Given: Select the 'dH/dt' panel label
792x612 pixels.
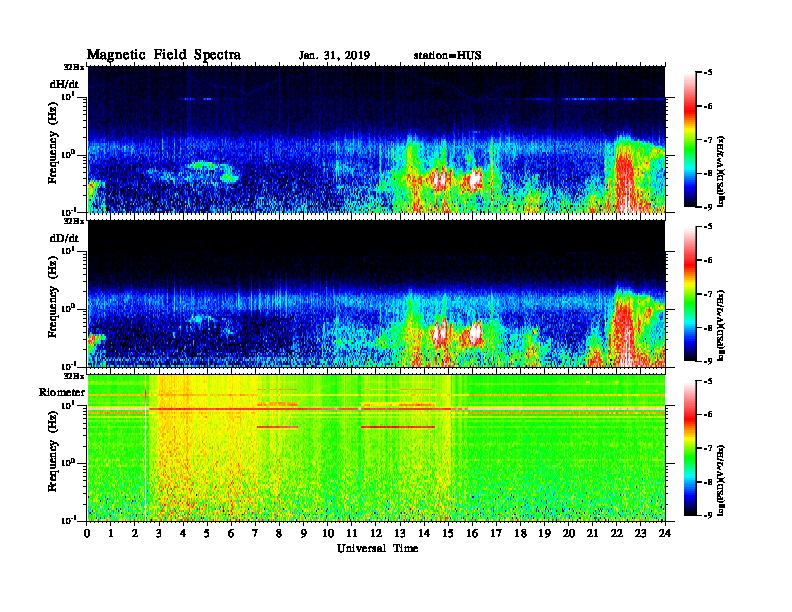Looking at the screenshot, I should [x=64, y=83].
